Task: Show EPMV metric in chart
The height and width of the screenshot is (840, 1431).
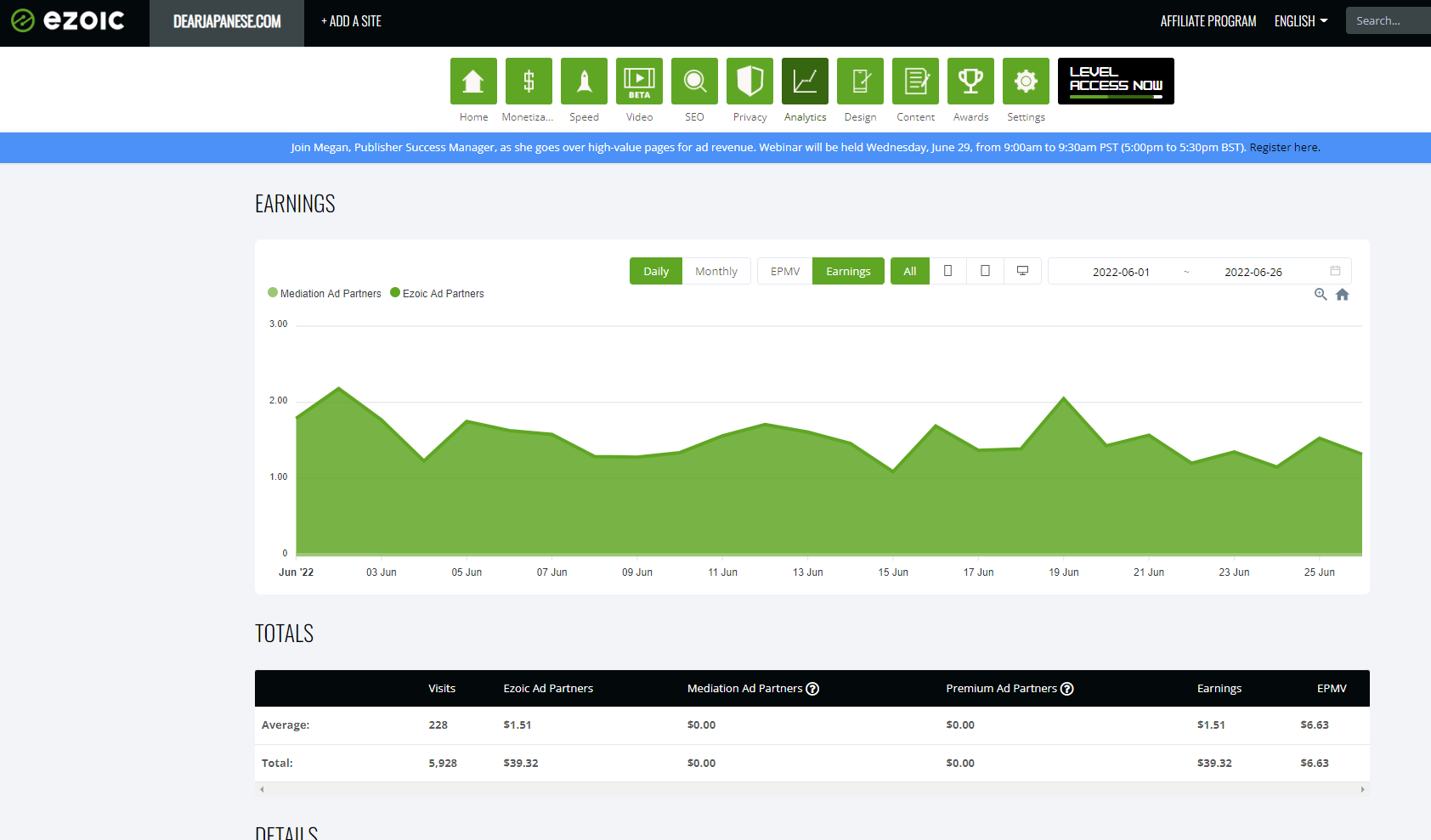Action: coord(785,271)
